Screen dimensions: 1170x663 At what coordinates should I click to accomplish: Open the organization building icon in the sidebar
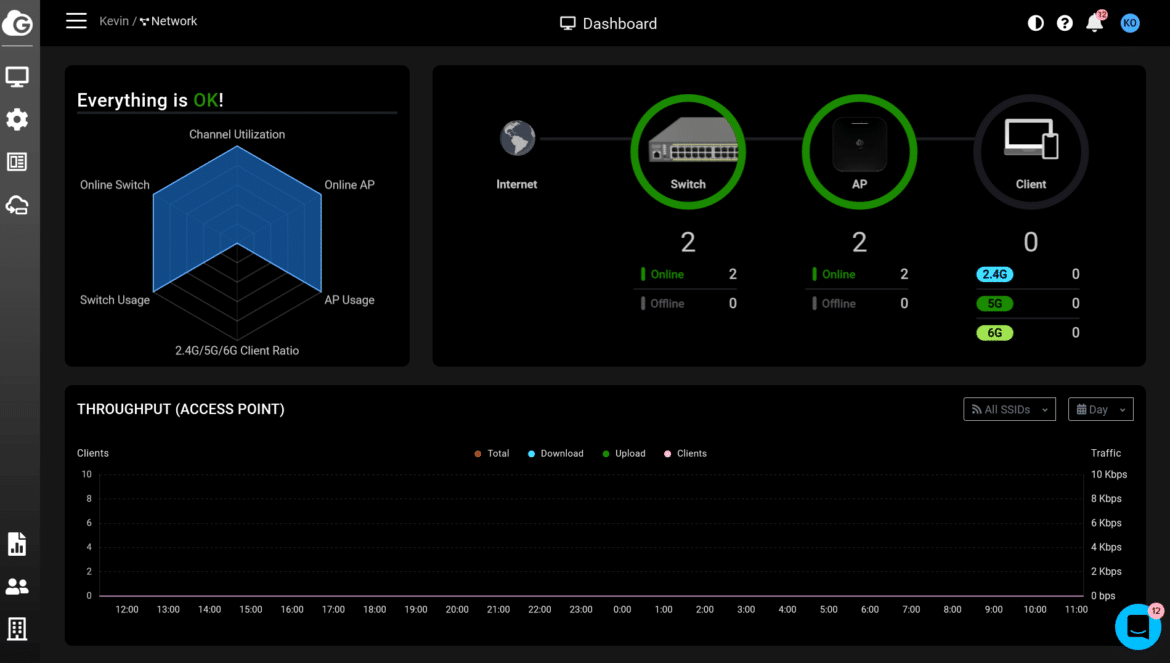[17, 629]
